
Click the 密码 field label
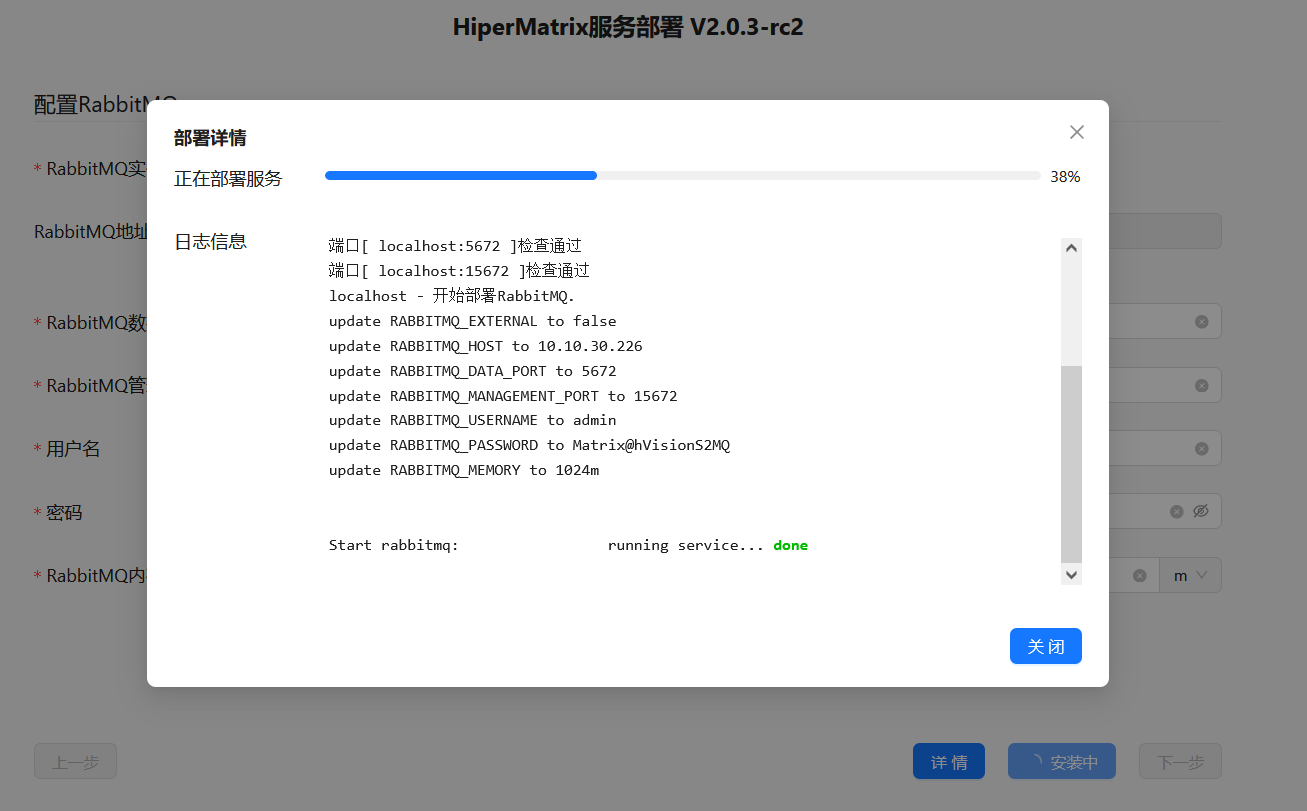(64, 512)
